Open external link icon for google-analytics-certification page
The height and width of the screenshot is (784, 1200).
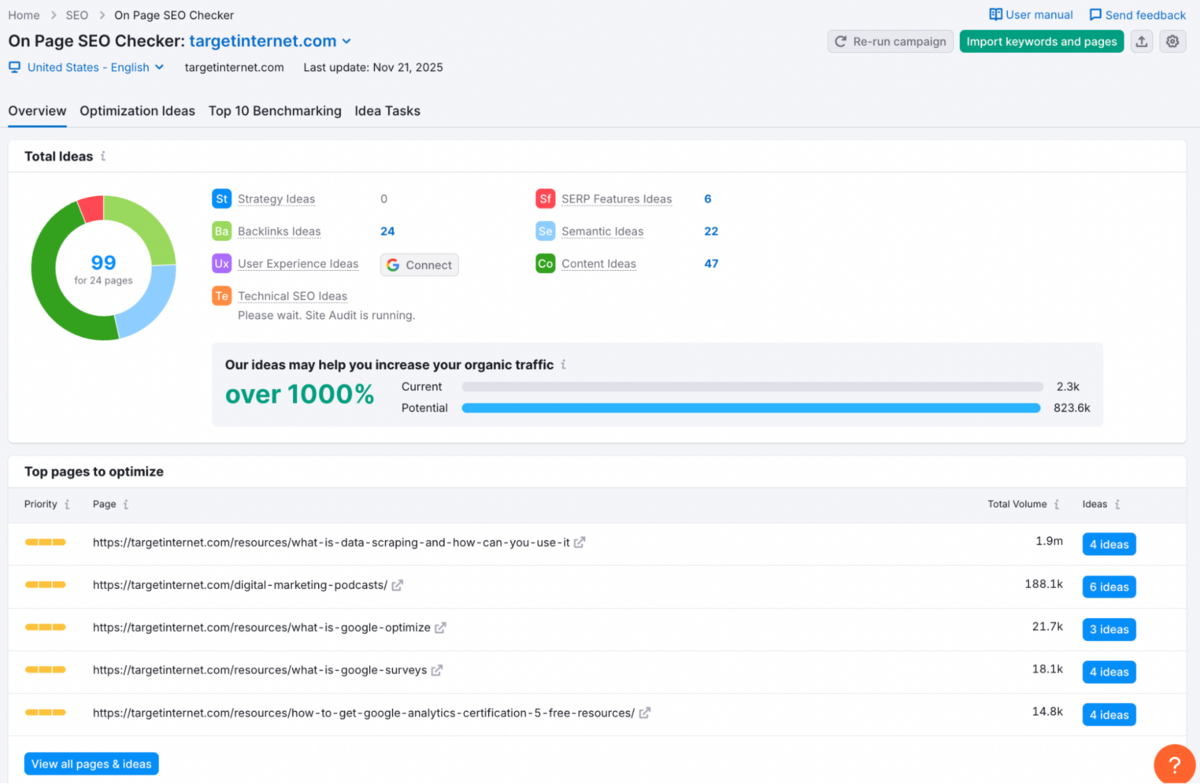645,713
